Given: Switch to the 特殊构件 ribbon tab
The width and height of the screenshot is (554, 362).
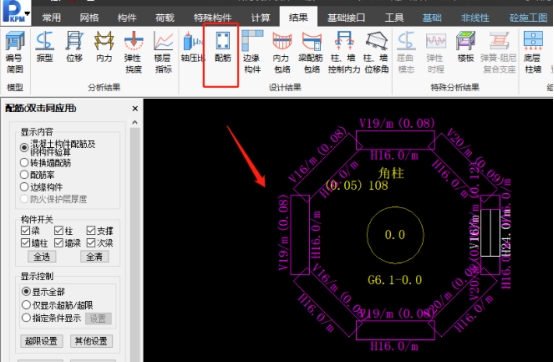Looking at the screenshot, I should 212,18.
